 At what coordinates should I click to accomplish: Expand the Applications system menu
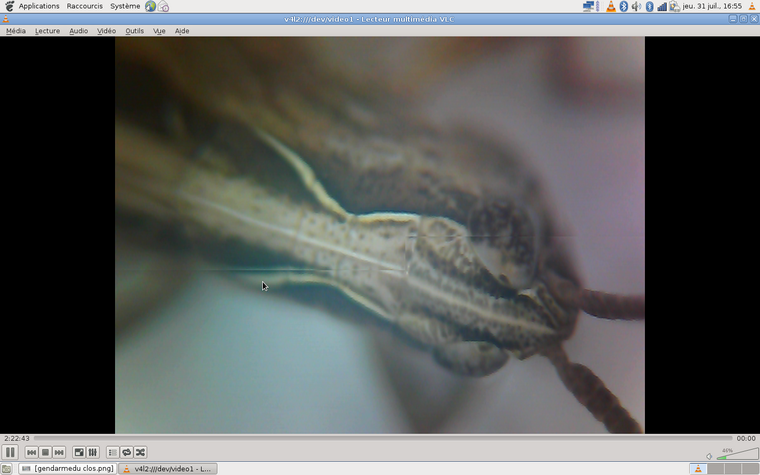(x=38, y=6)
